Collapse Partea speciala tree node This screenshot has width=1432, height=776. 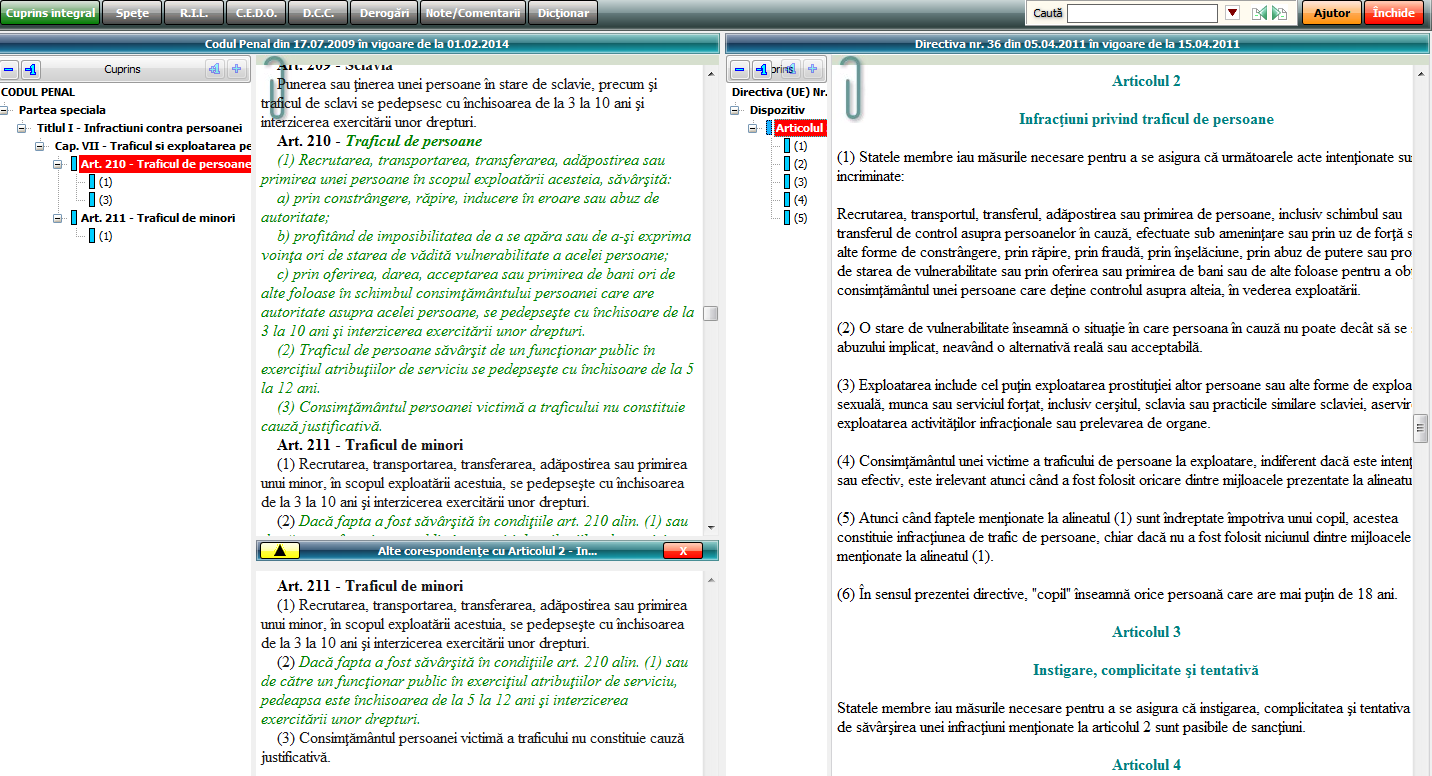coord(5,110)
